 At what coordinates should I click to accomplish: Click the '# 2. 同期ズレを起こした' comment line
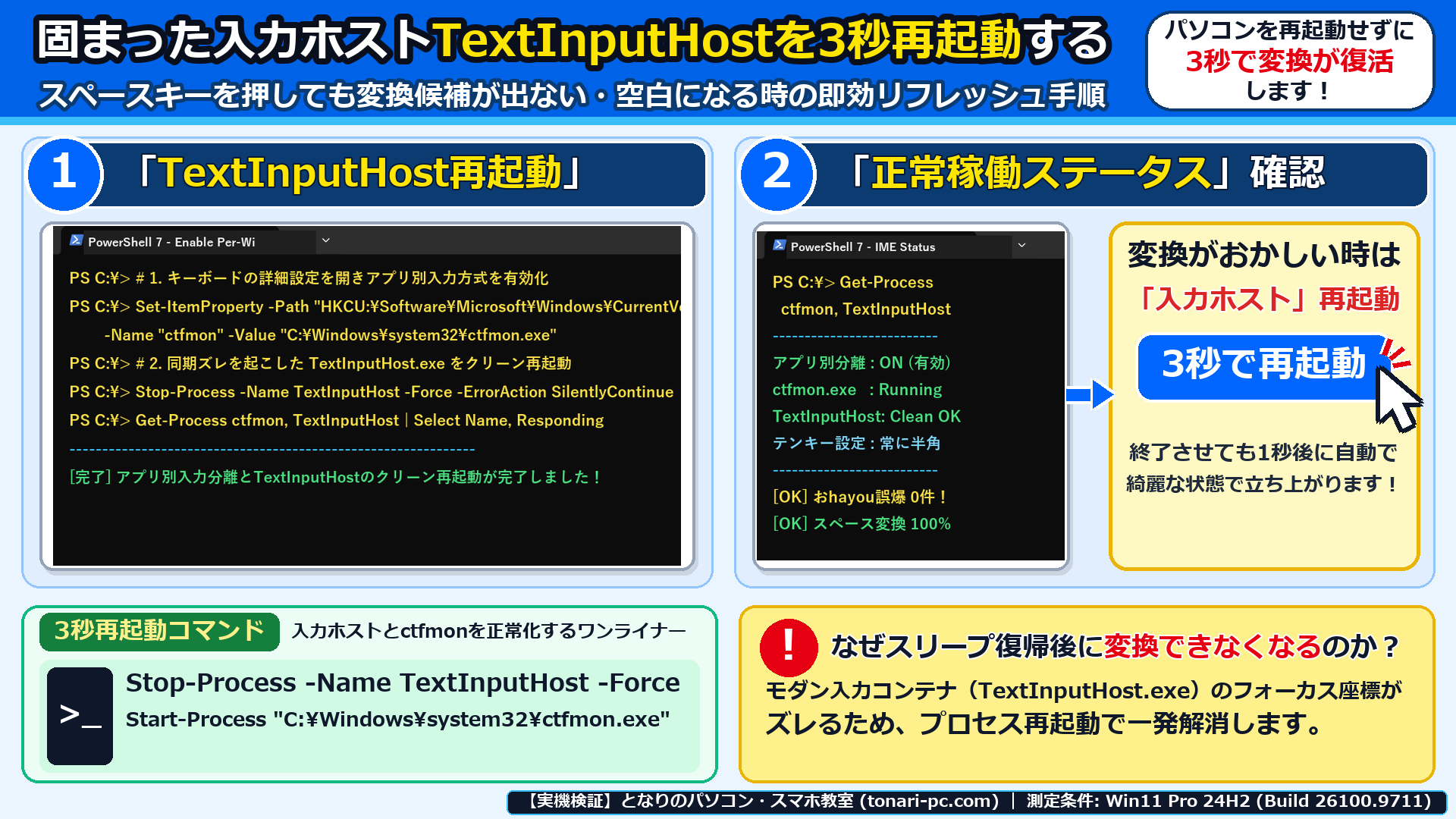point(320,363)
